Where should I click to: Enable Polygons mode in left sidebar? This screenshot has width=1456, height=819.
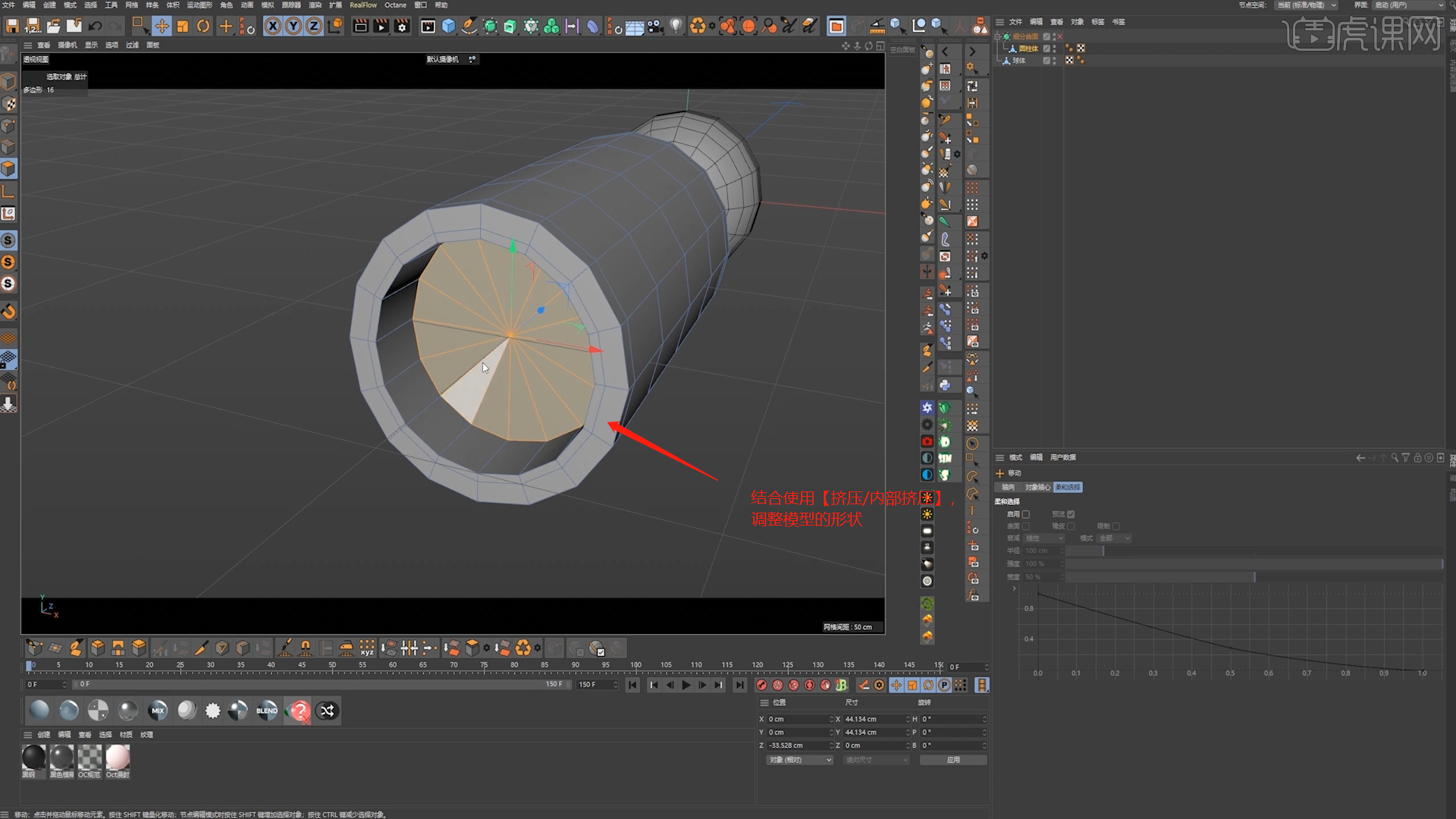(x=8, y=168)
